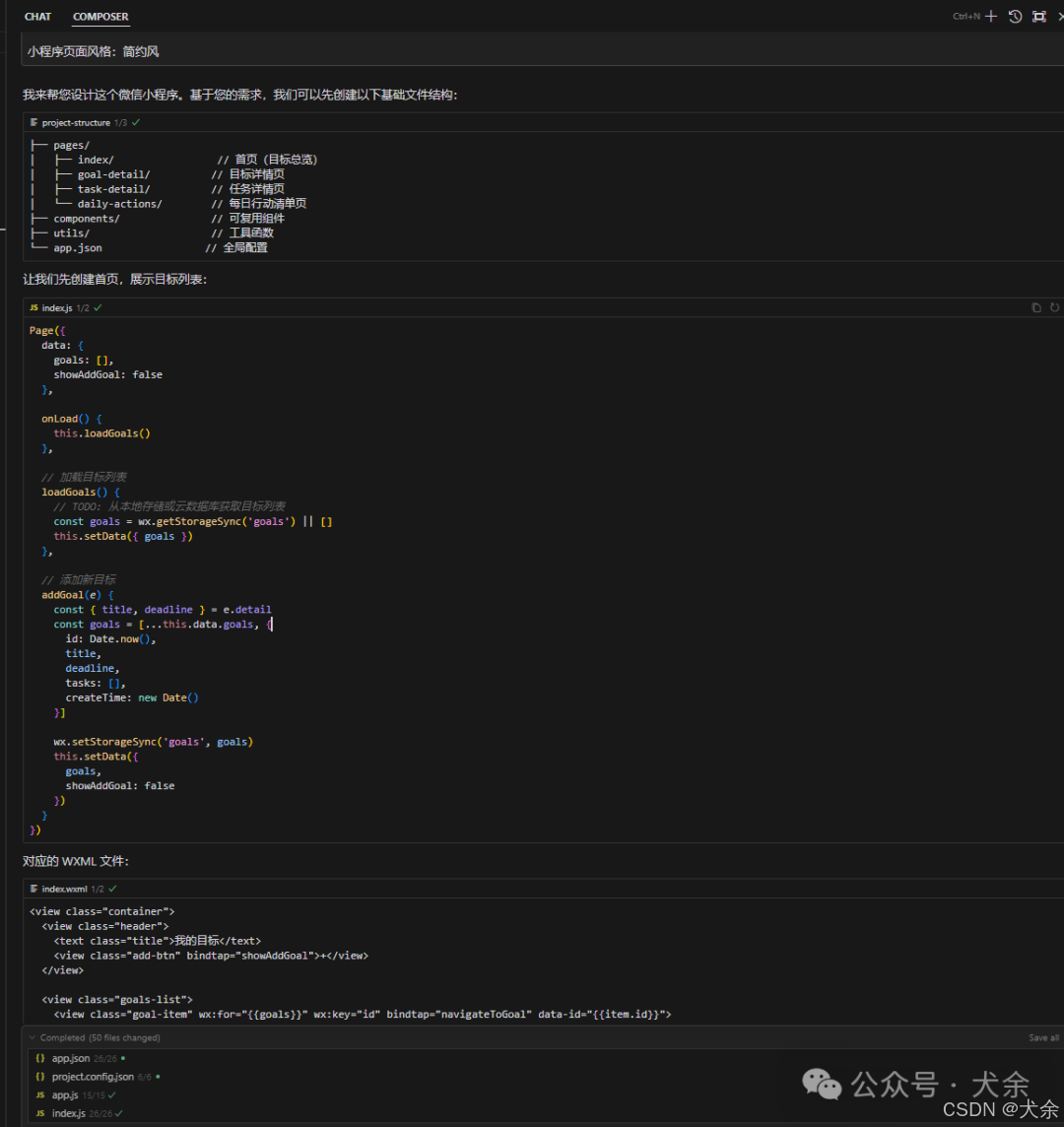Click the wx.getStorageSync('goals') code line
The width and height of the screenshot is (1064, 1127).
coord(193,521)
